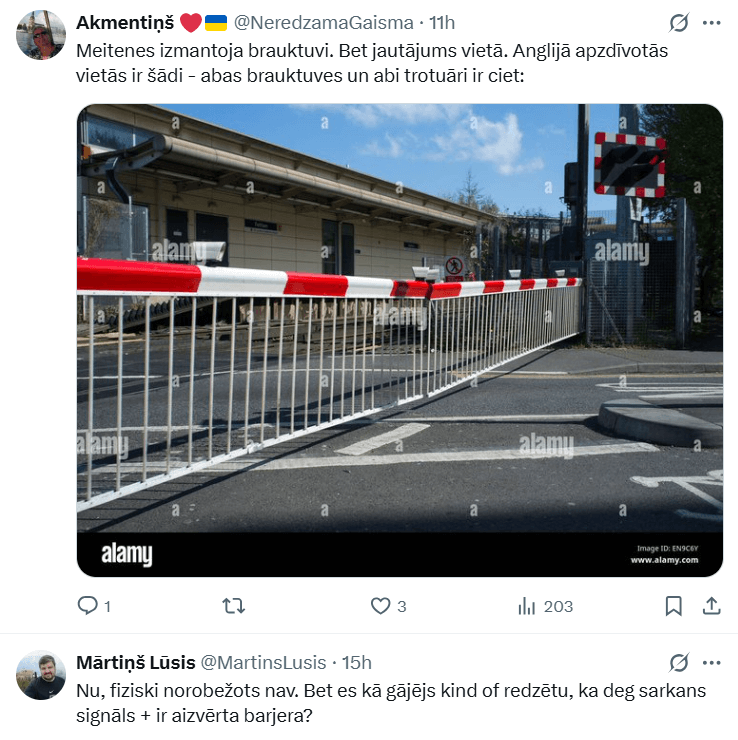Repost Akmentiņš's tweet
The height and width of the screenshot is (740, 738).
point(234,606)
